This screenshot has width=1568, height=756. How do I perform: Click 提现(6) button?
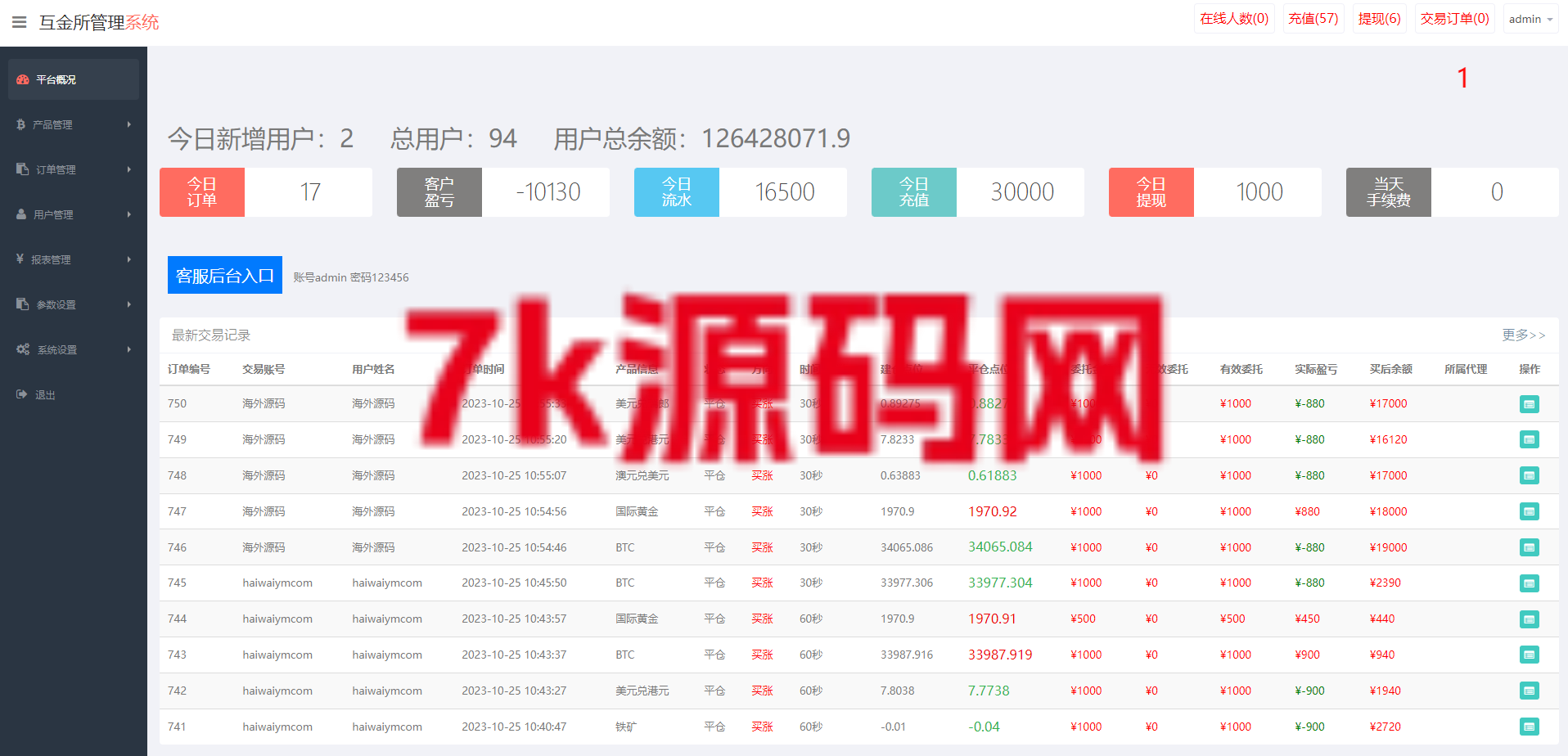click(x=1379, y=19)
